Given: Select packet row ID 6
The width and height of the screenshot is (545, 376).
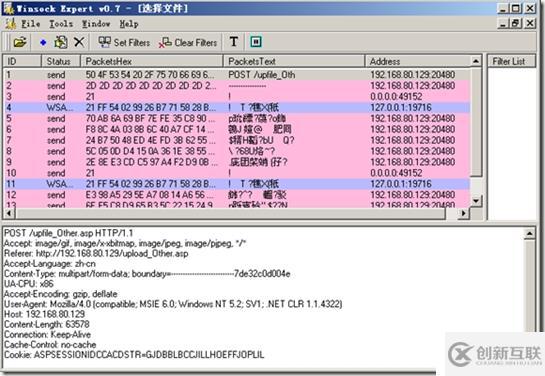Looking at the screenshot, I should tap(237, 129).
